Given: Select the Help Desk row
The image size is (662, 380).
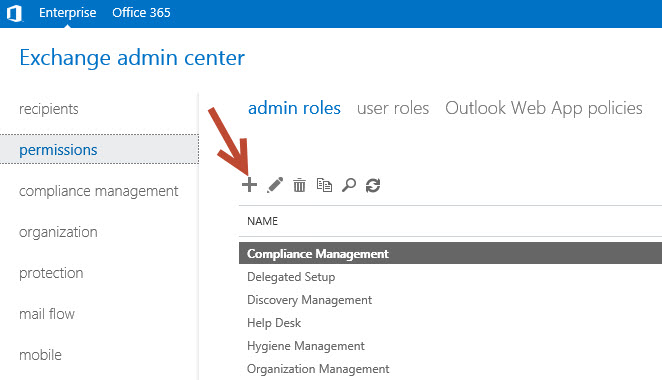Looking at the screenshot, I should [x=450, y=323].
